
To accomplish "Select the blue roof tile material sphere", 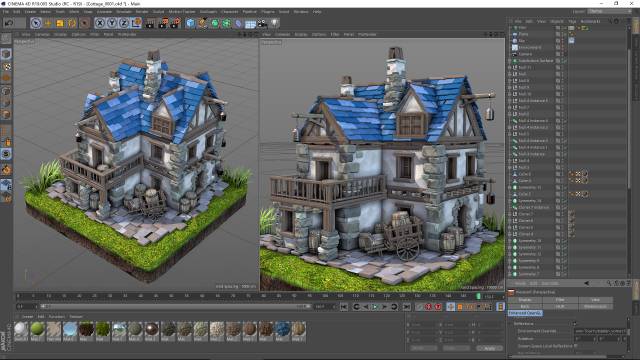I will tap(282, 329).
